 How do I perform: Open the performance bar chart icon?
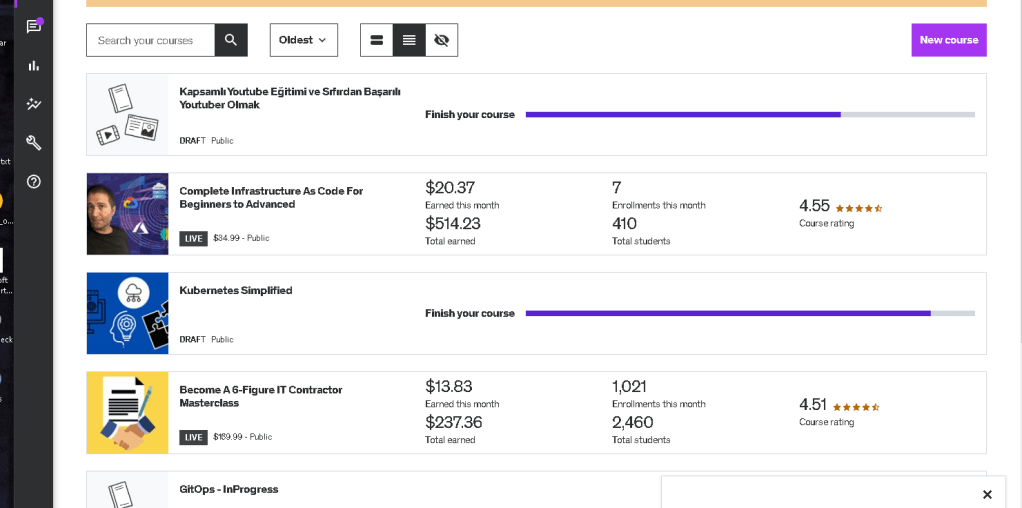(x=34, y=65)
